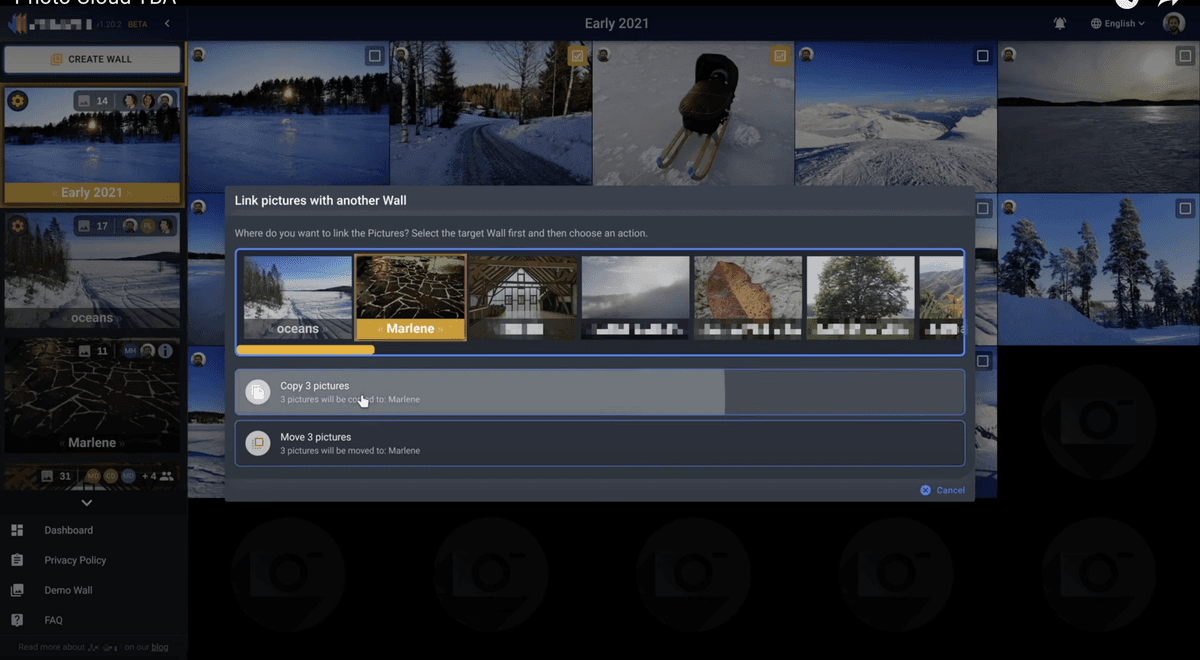Expand wall list with down chevron
This screenshot has width=1200, height=660.
(x=87, y=502)
